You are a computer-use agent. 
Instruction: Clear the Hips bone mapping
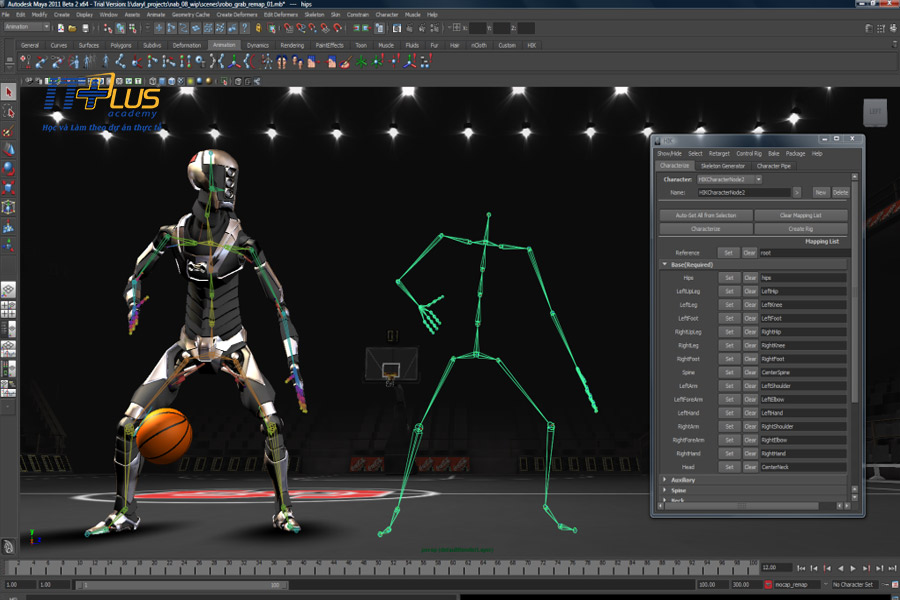[750, 278]
